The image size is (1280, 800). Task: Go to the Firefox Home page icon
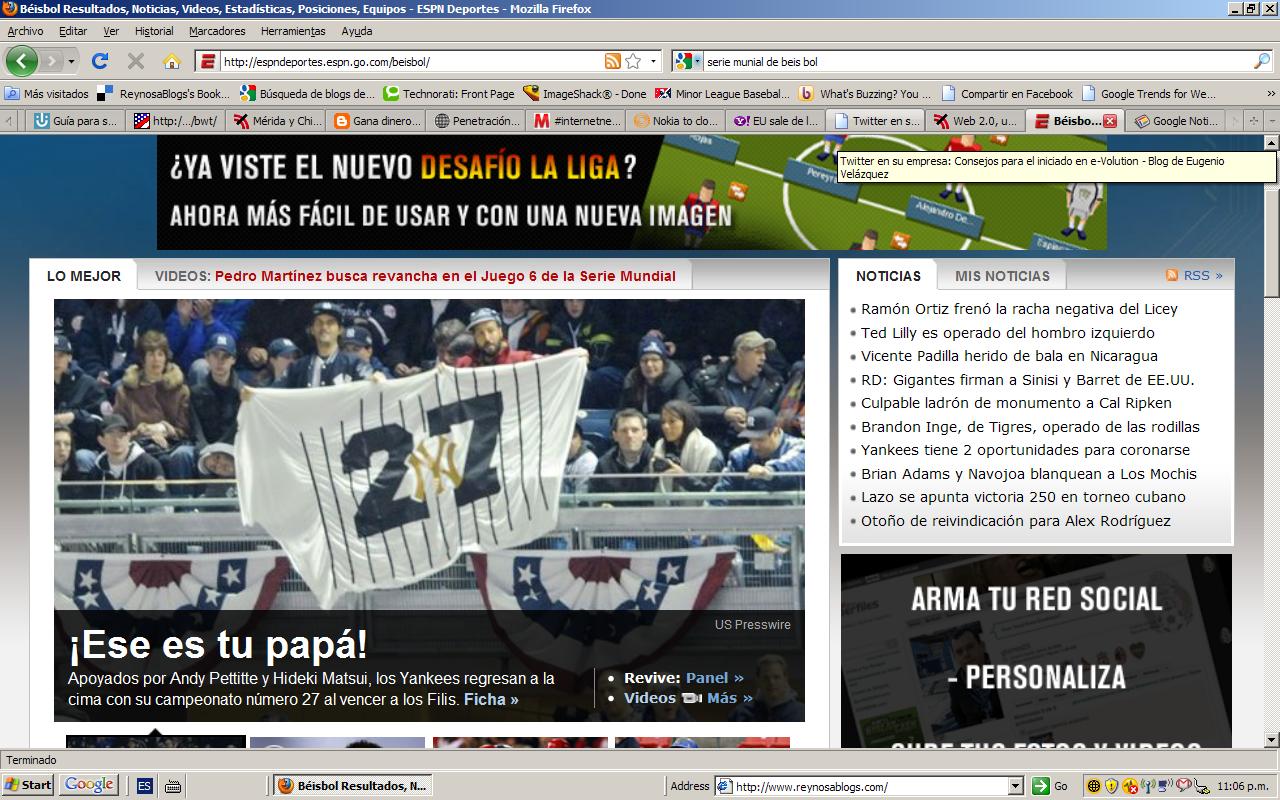tap(171, 61)
